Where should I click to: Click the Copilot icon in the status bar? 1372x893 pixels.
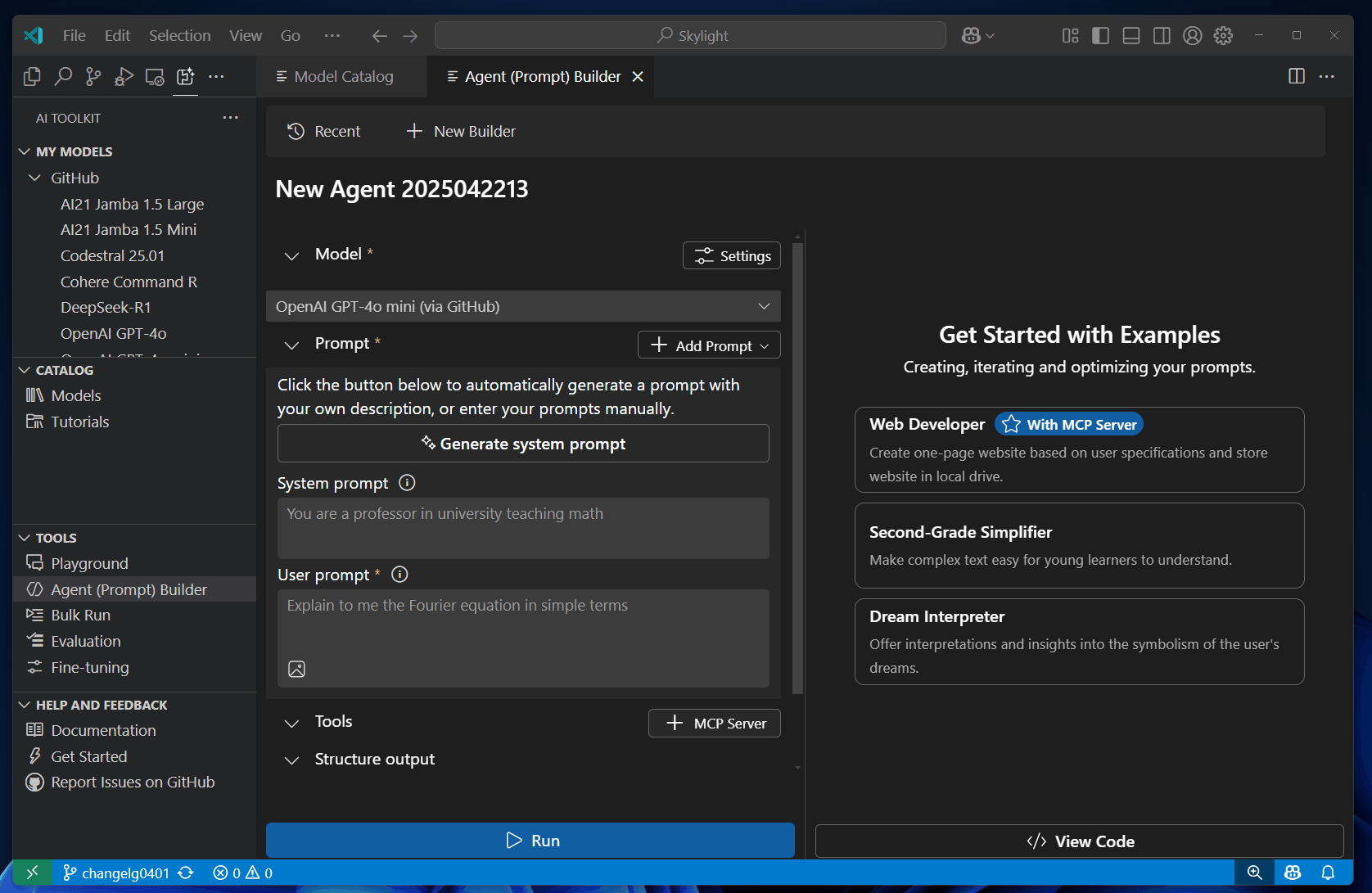pos(1293,873)
